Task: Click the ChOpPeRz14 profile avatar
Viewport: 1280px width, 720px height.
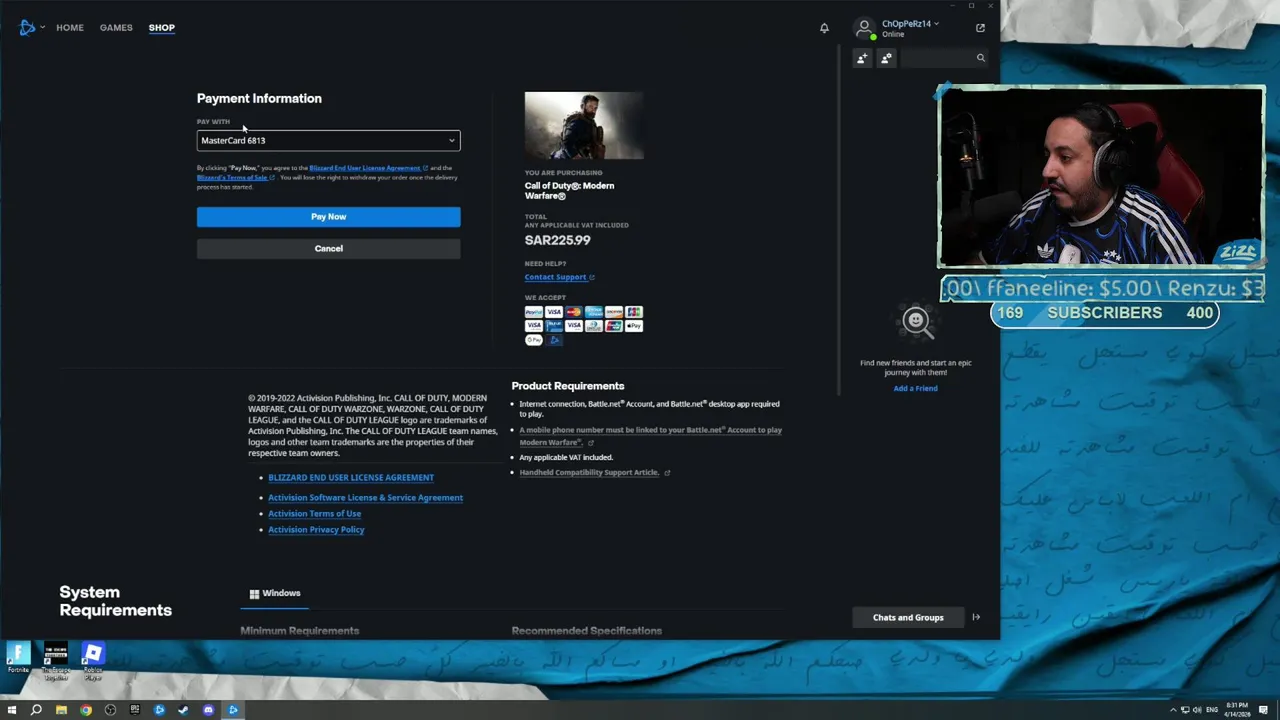Action: 864,28
